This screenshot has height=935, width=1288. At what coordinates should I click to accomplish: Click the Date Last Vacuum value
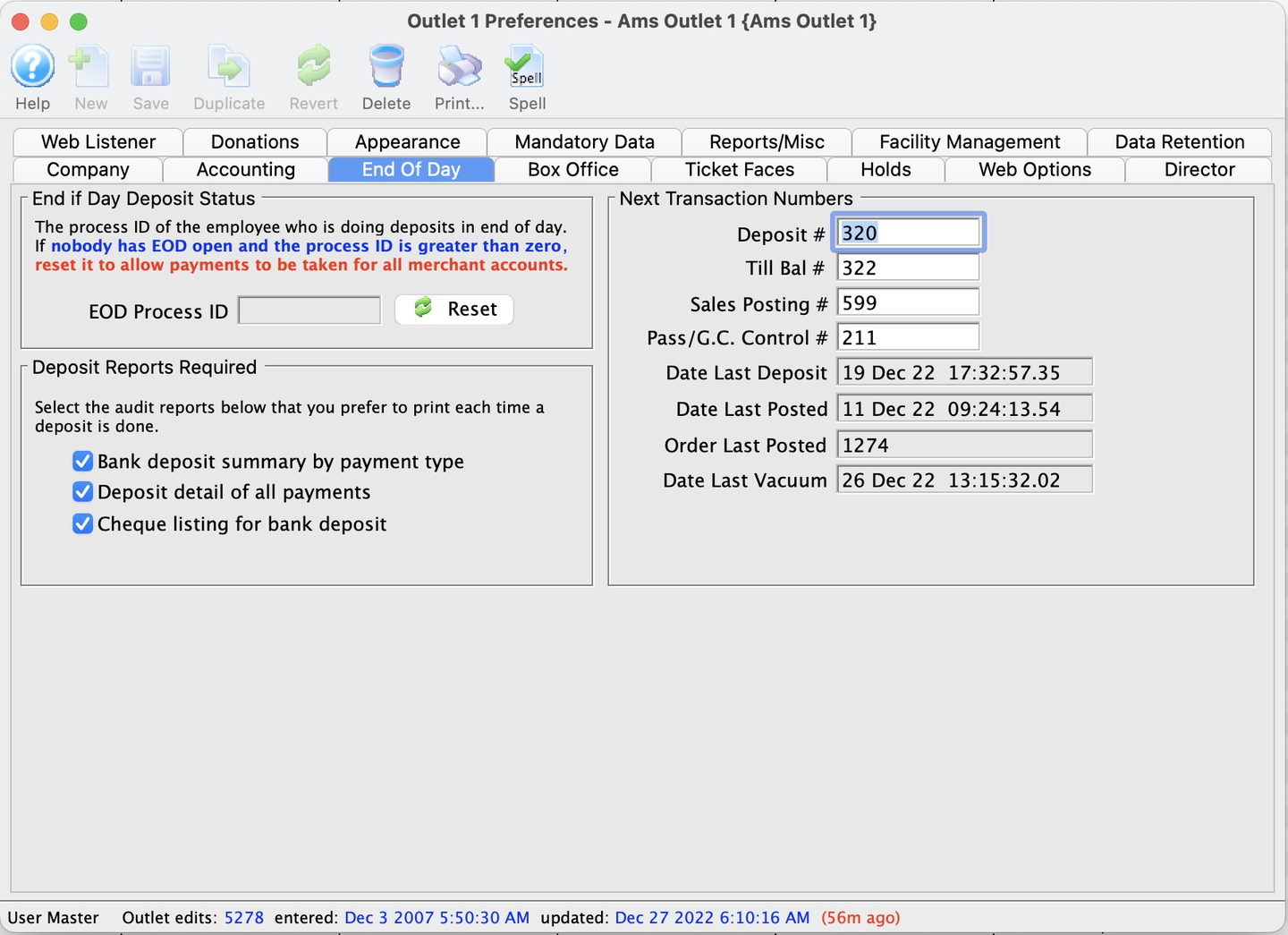tap(964, 480)
